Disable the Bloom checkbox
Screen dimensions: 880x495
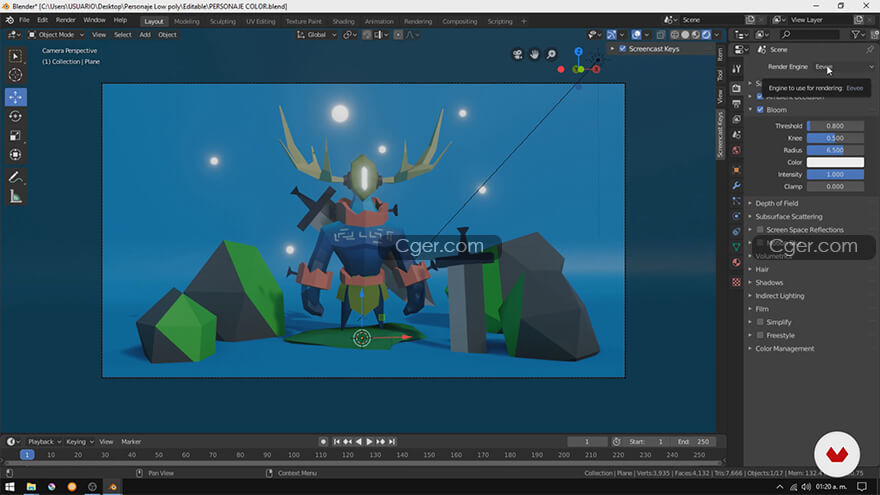760,109
